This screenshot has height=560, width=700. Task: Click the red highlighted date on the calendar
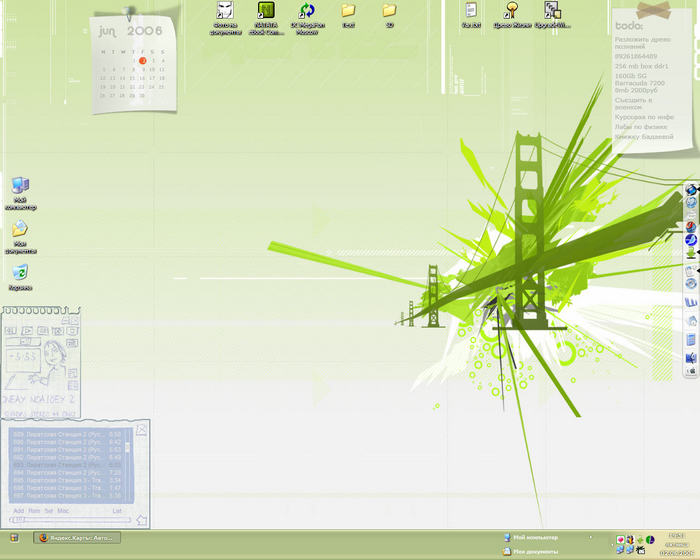pos(143,60)
